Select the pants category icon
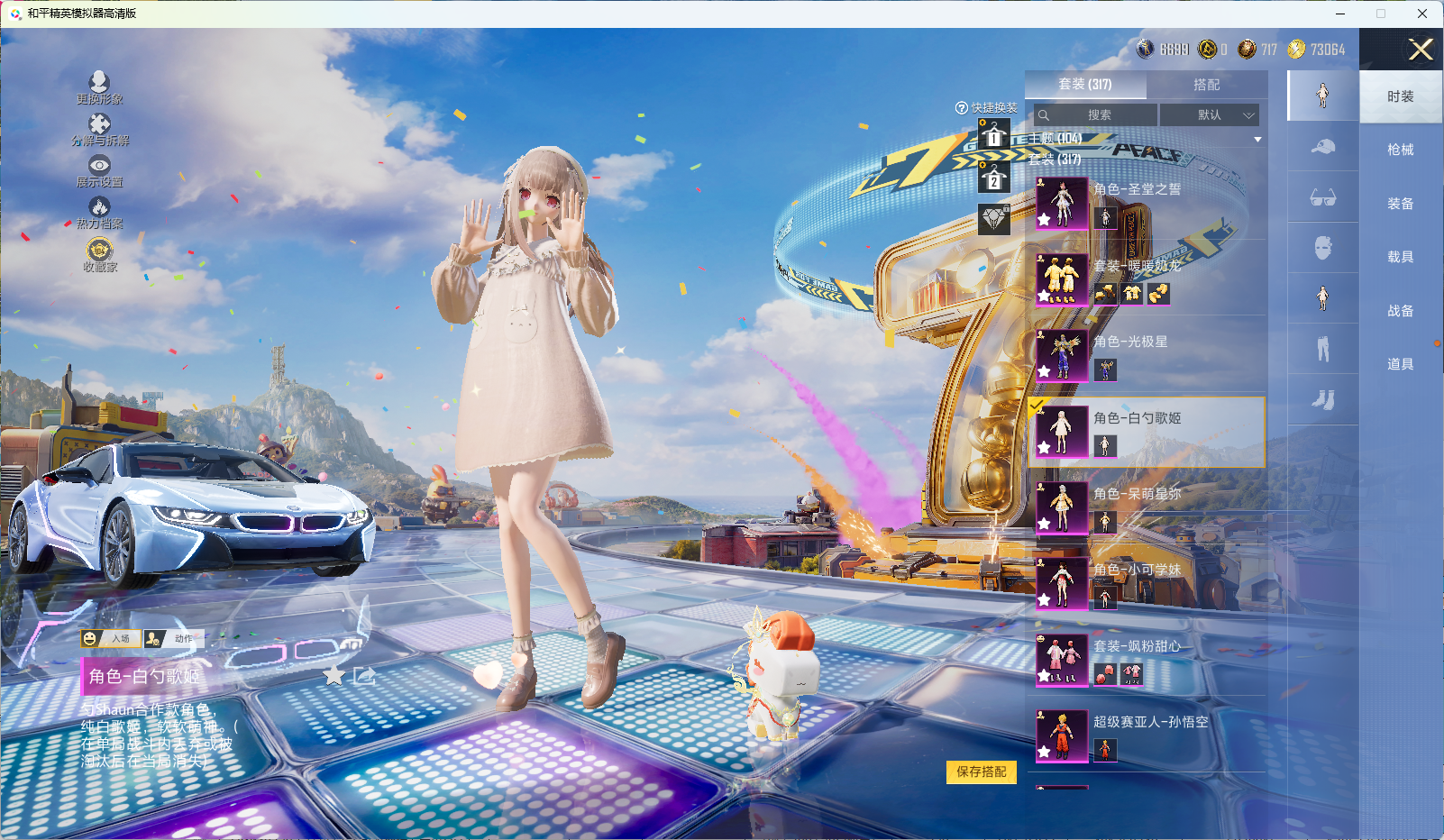This screenshot has width=1444, height=840. coord(1322,349)
